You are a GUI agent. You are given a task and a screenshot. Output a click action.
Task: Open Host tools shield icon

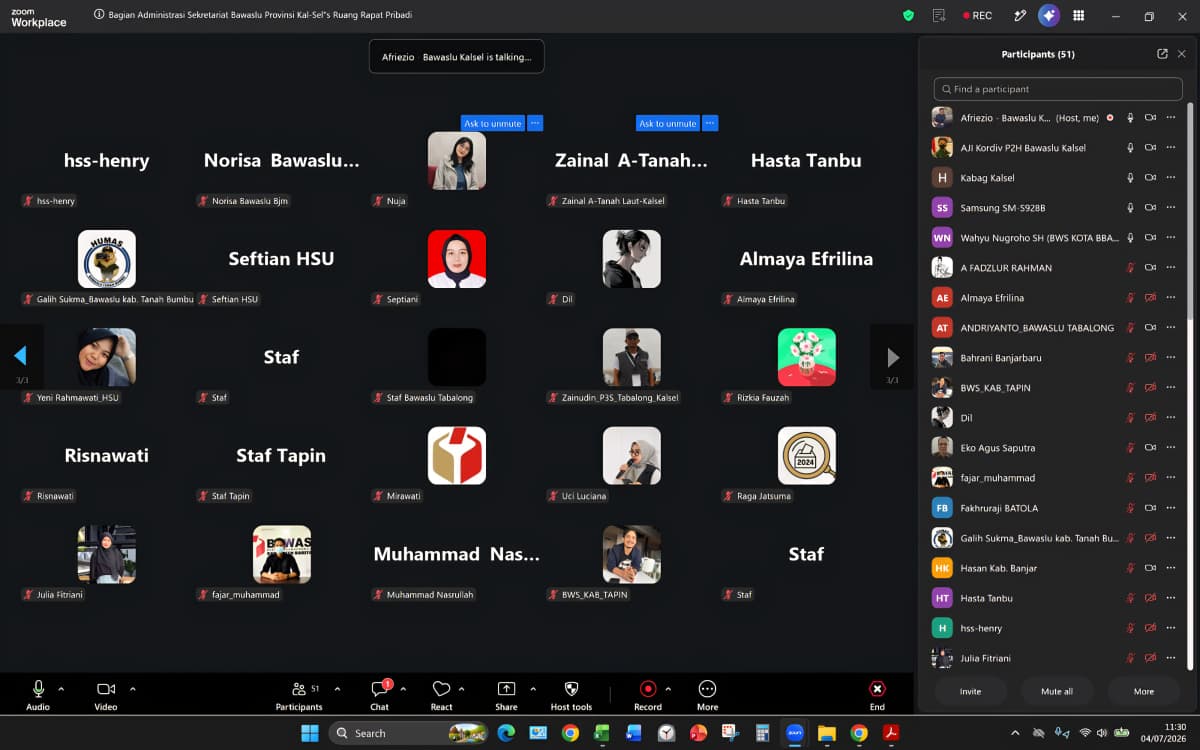[571, 689]
